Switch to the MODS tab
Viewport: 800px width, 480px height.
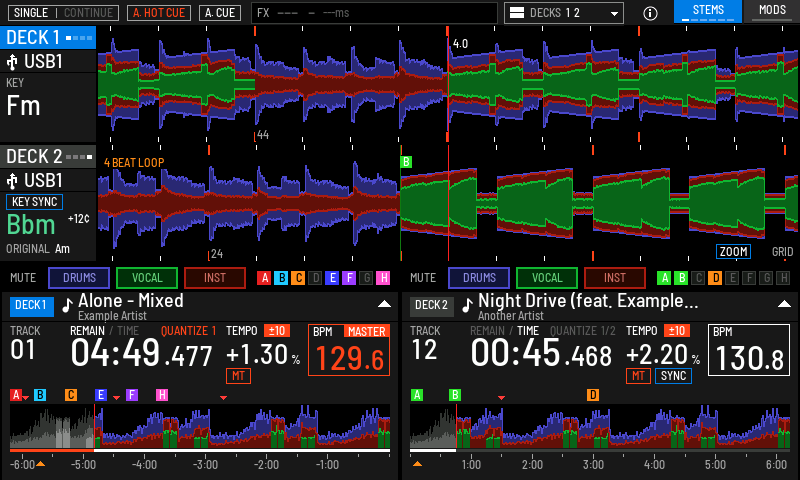tap(772, 11)
